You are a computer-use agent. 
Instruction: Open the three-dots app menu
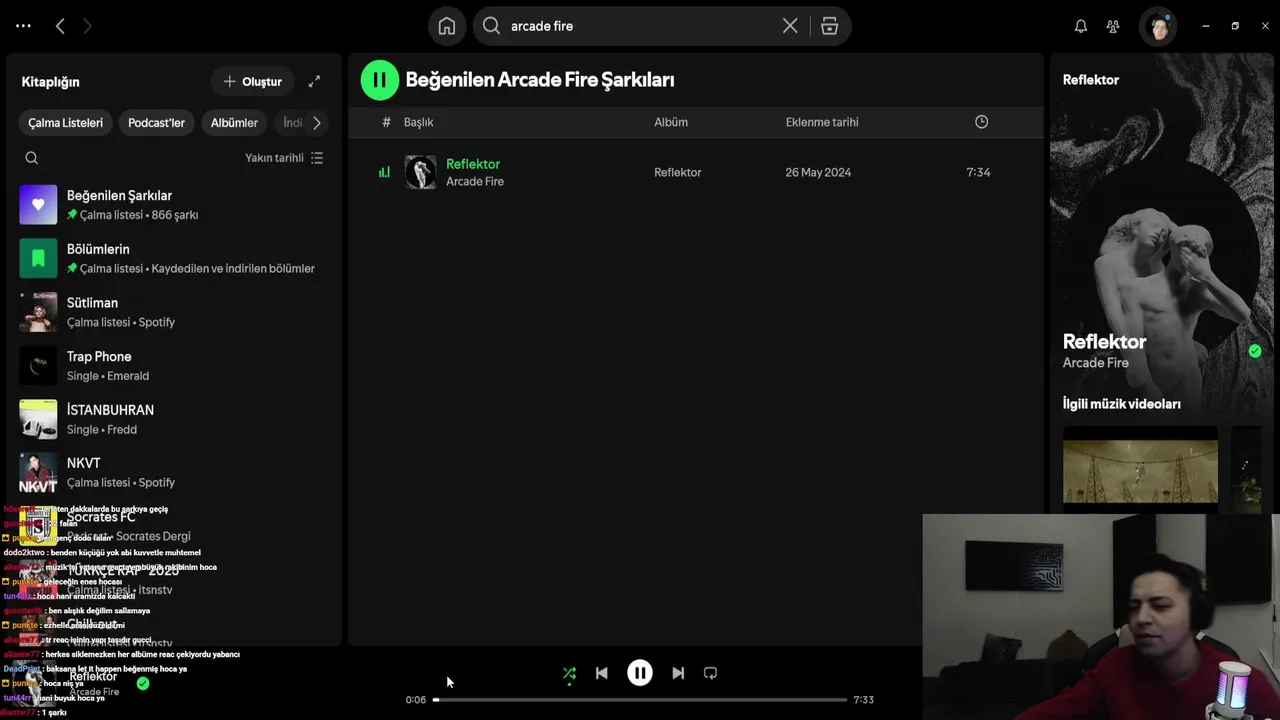coord(24,26)
